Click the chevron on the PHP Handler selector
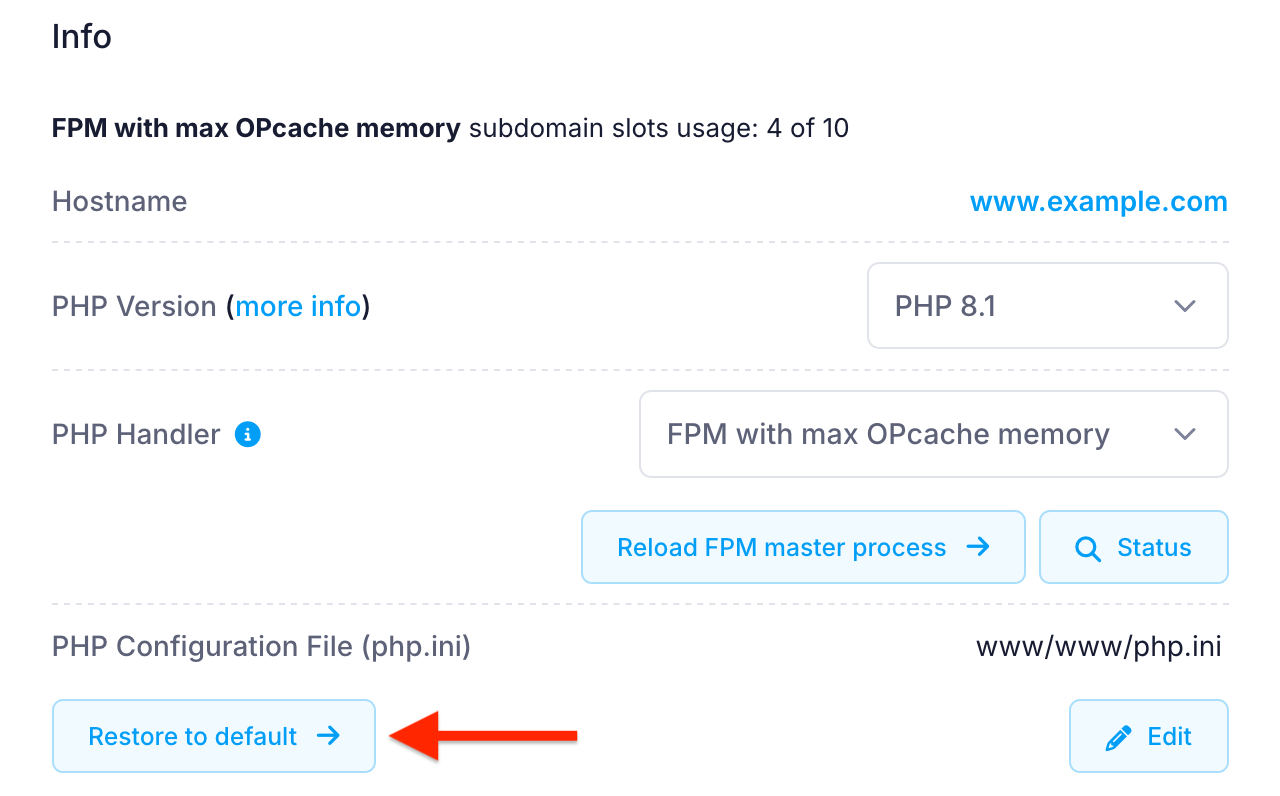The width and height of the screenshot is (1280, 796). [1185, 434]
